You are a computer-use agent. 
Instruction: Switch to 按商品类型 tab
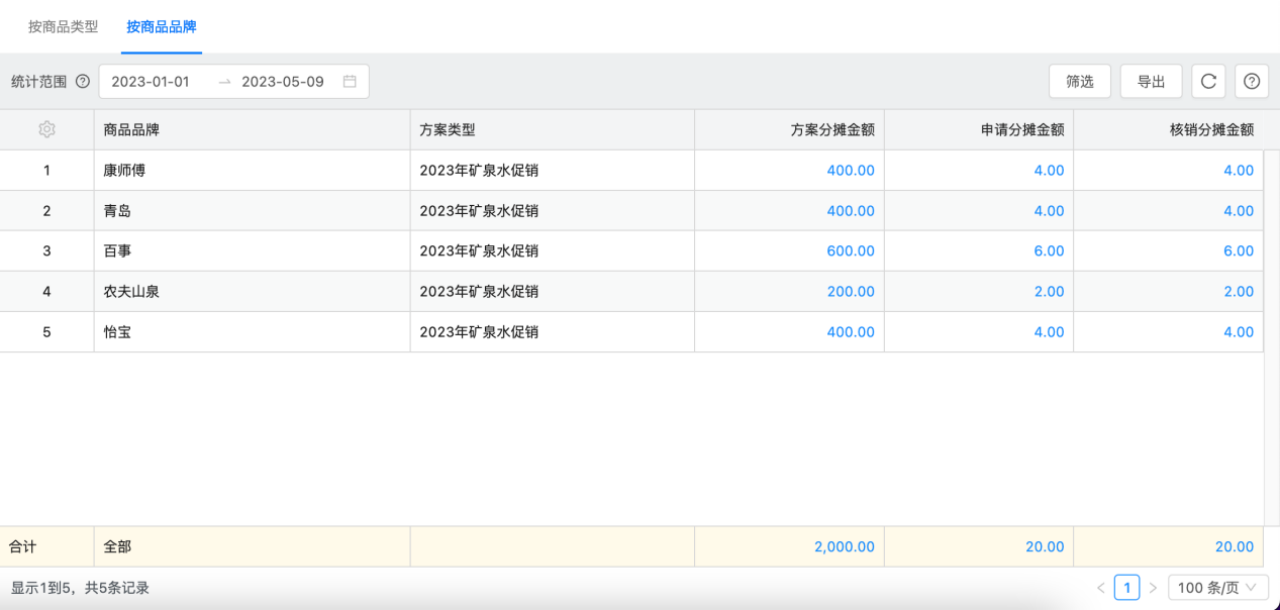[63, 27]
